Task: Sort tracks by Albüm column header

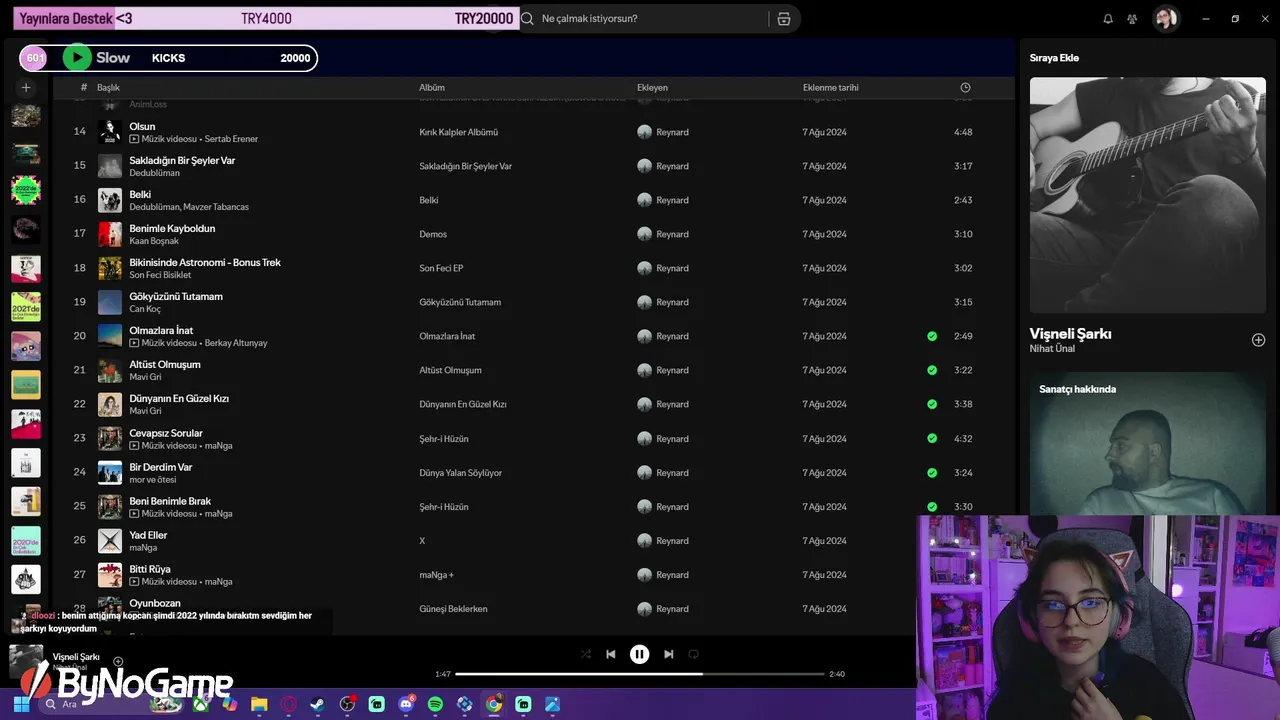Action: click(432, 88)
